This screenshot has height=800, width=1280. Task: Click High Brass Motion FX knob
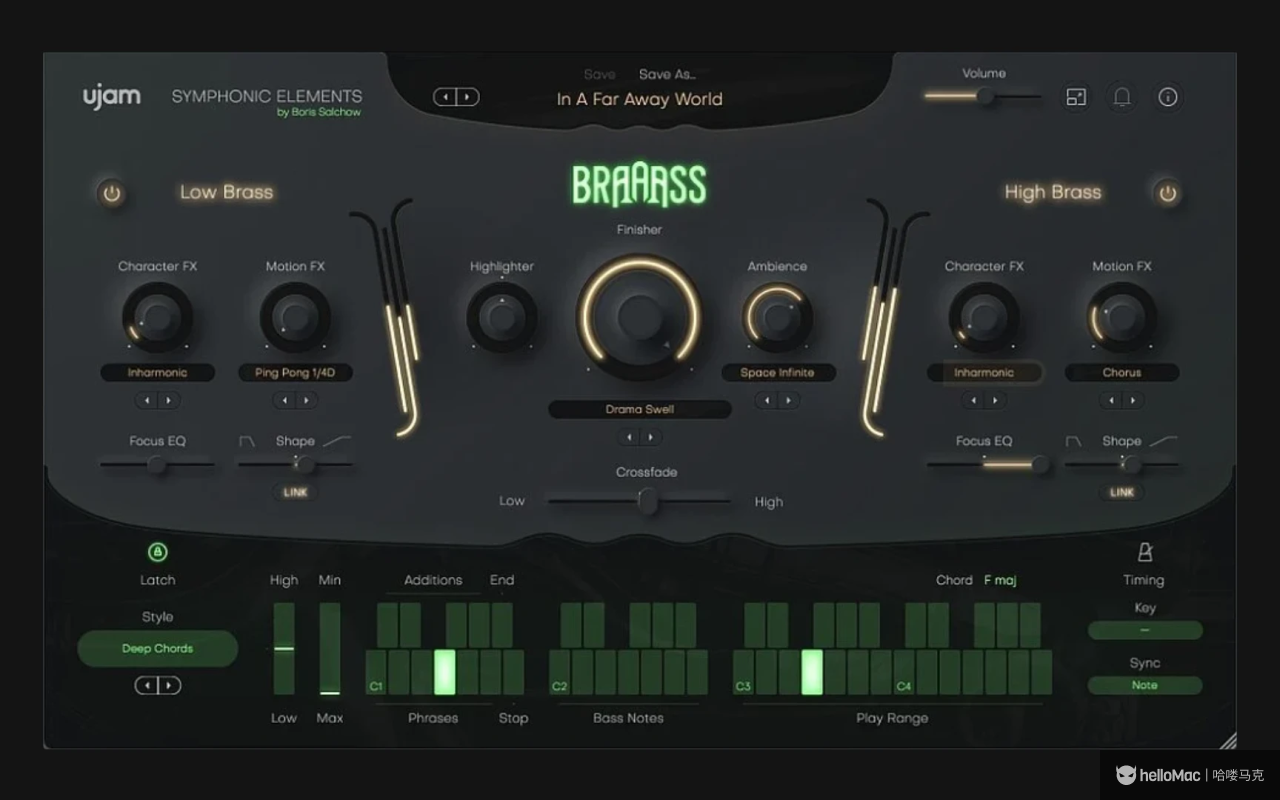click(1122, 318)
